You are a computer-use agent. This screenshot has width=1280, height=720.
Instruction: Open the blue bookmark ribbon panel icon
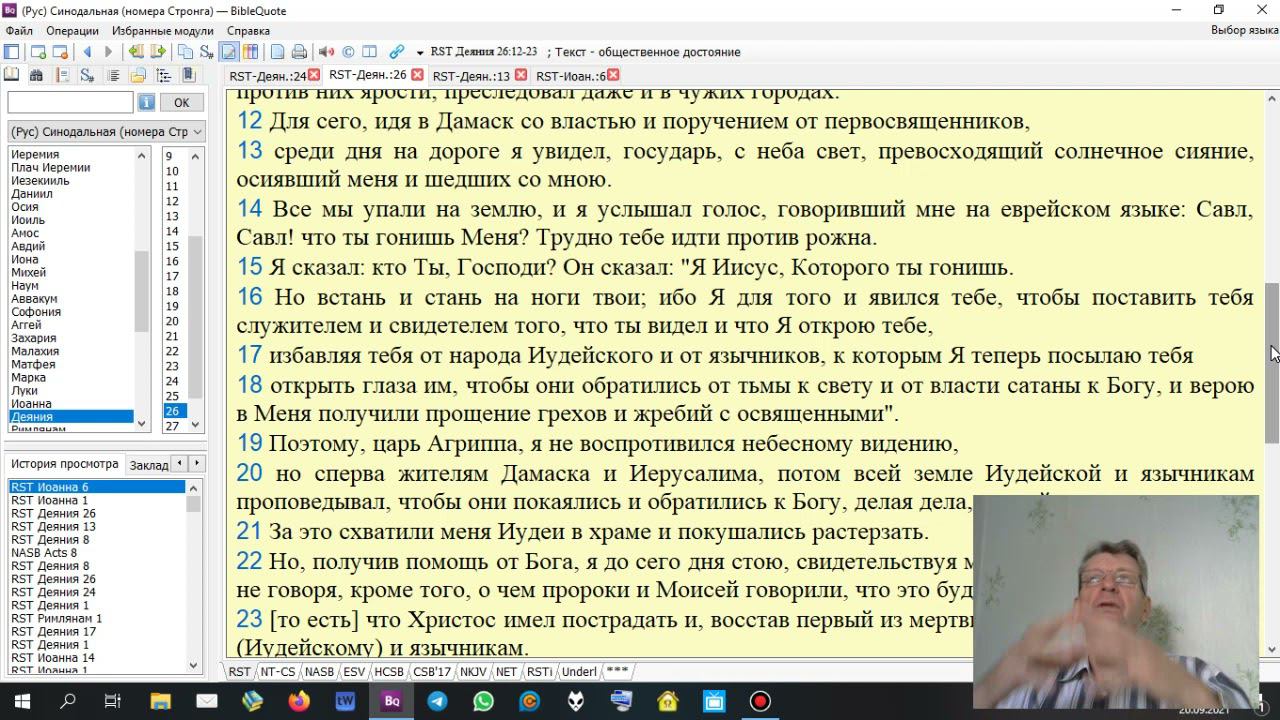point(189,76)
